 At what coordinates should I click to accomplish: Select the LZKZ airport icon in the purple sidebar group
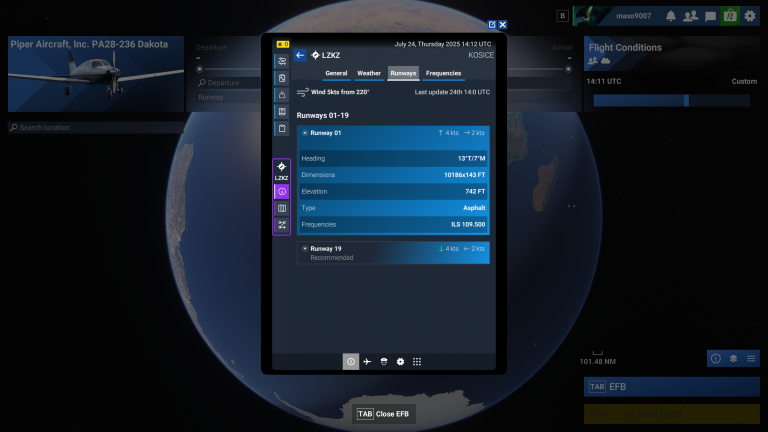[282, 171]
